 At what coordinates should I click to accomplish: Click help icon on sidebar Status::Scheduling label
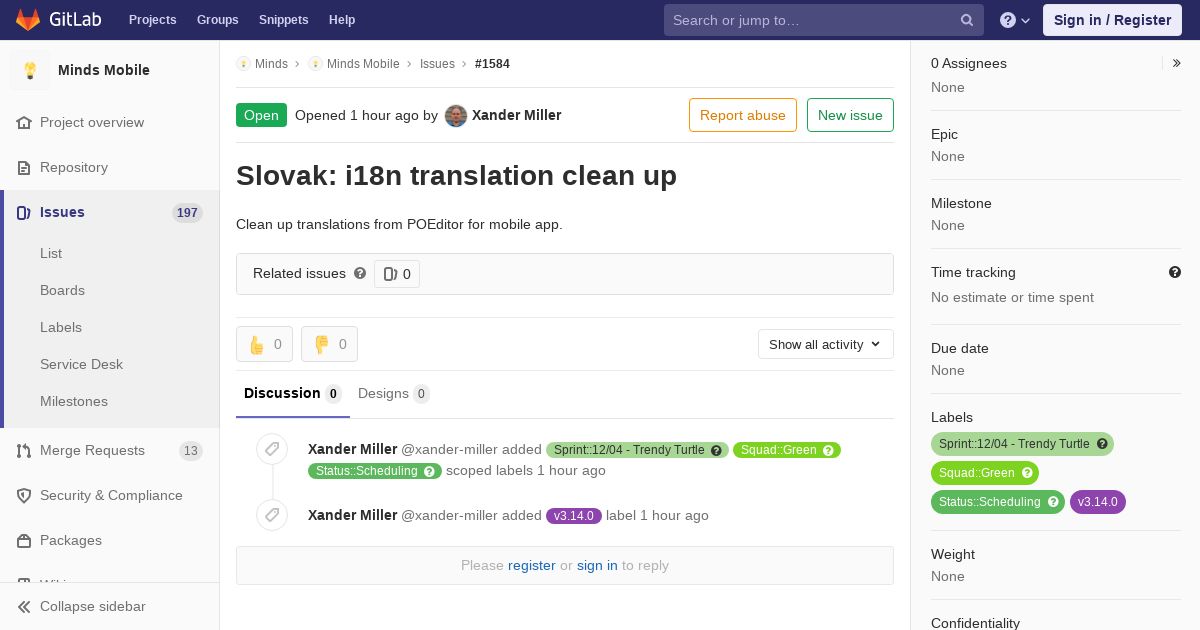(1053, 502)
